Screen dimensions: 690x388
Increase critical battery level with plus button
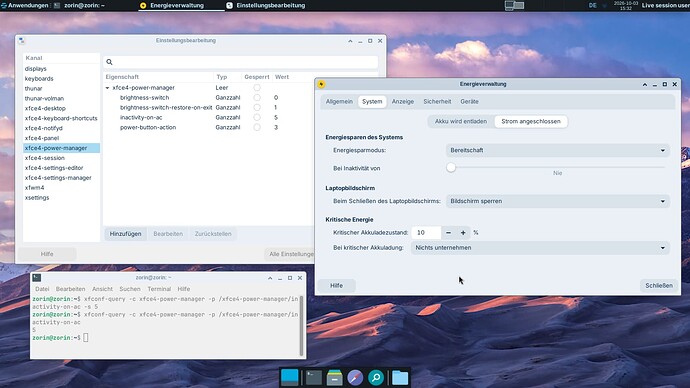coord(463,232)
